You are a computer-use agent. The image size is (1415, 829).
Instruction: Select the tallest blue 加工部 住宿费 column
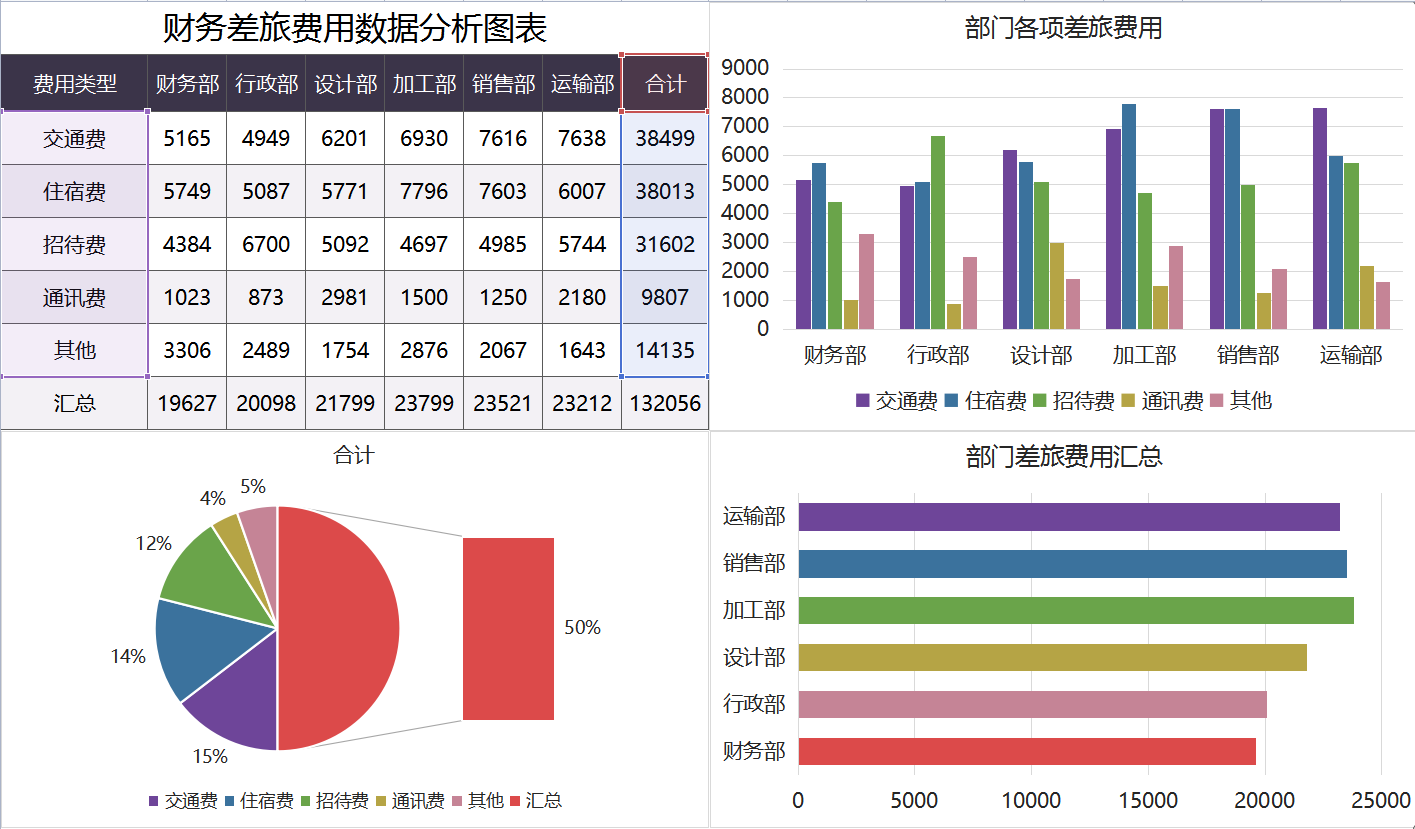[x=1129, y=216]
